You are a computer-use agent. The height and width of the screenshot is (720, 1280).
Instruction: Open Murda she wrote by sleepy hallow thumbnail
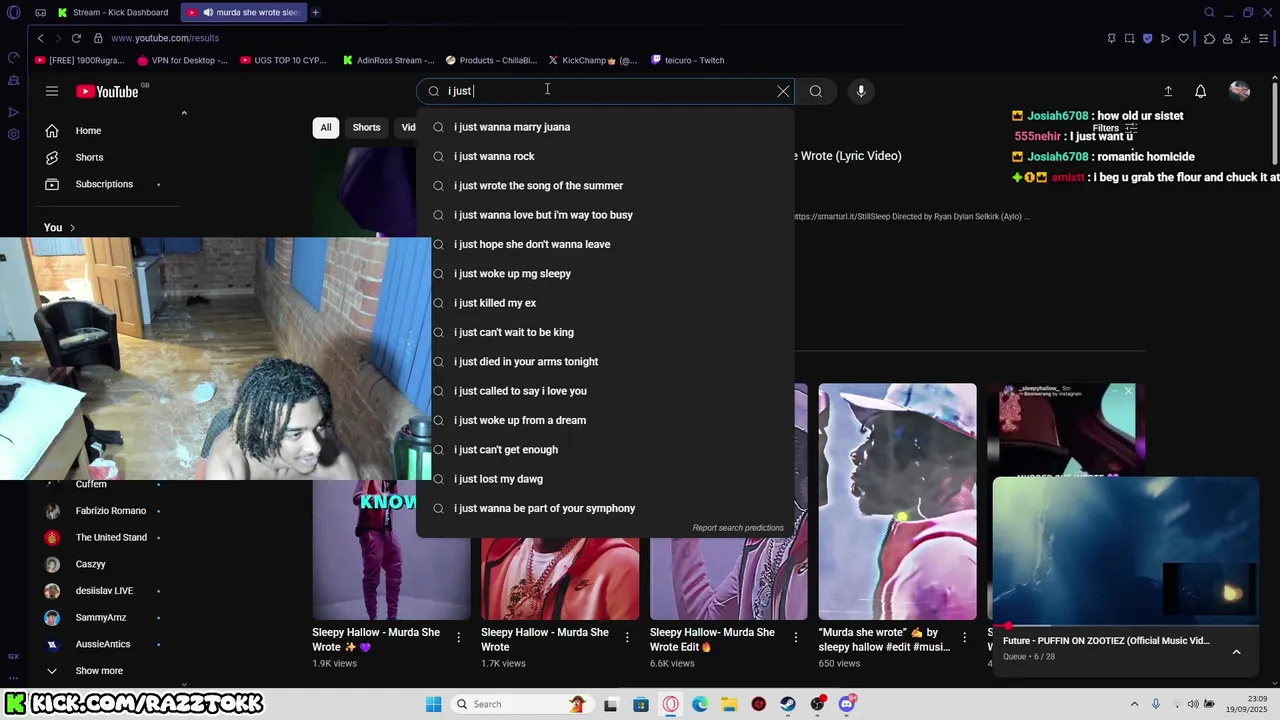[x=897, y=501]
